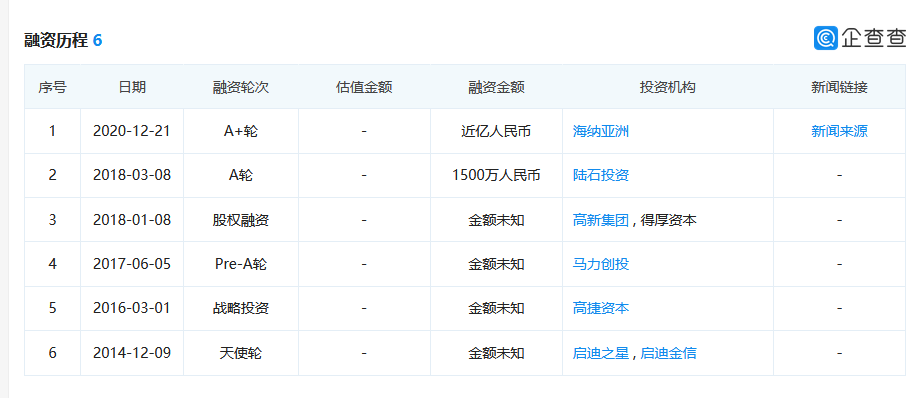
Task: Select the date 2017-06-05 cell
Action: click(x=132, y=264)
